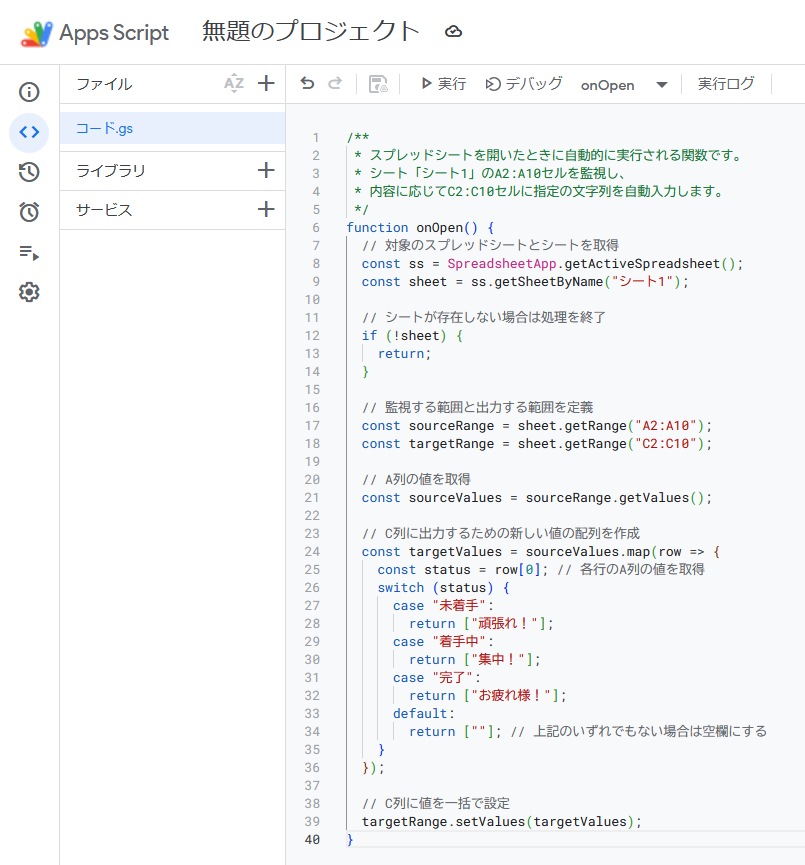Click the function onOpen() declaration line

click(420, 228)
